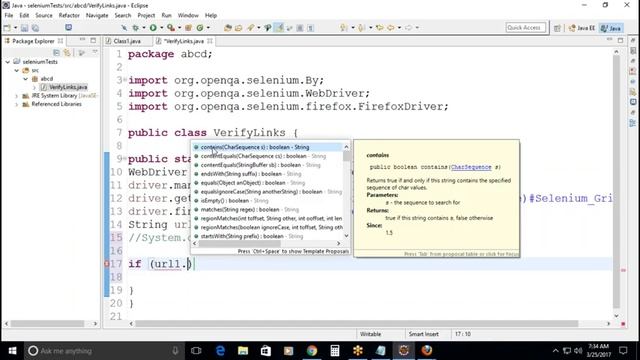Choose endsWith(String suffix) proposal
The image size is (640, 360).
click(267, 174)
